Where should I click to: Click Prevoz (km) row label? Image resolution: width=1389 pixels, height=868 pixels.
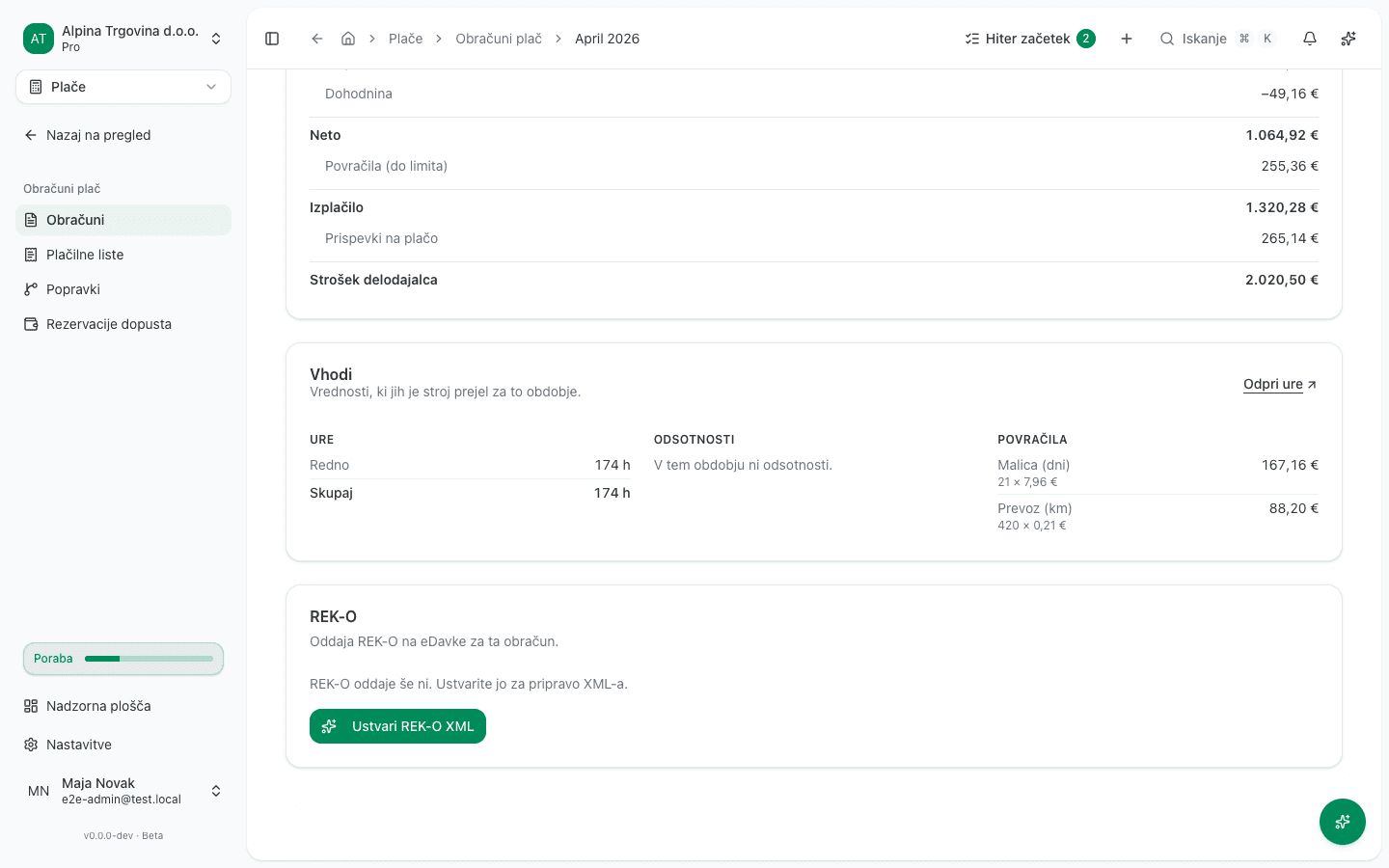pos(1035,508)
